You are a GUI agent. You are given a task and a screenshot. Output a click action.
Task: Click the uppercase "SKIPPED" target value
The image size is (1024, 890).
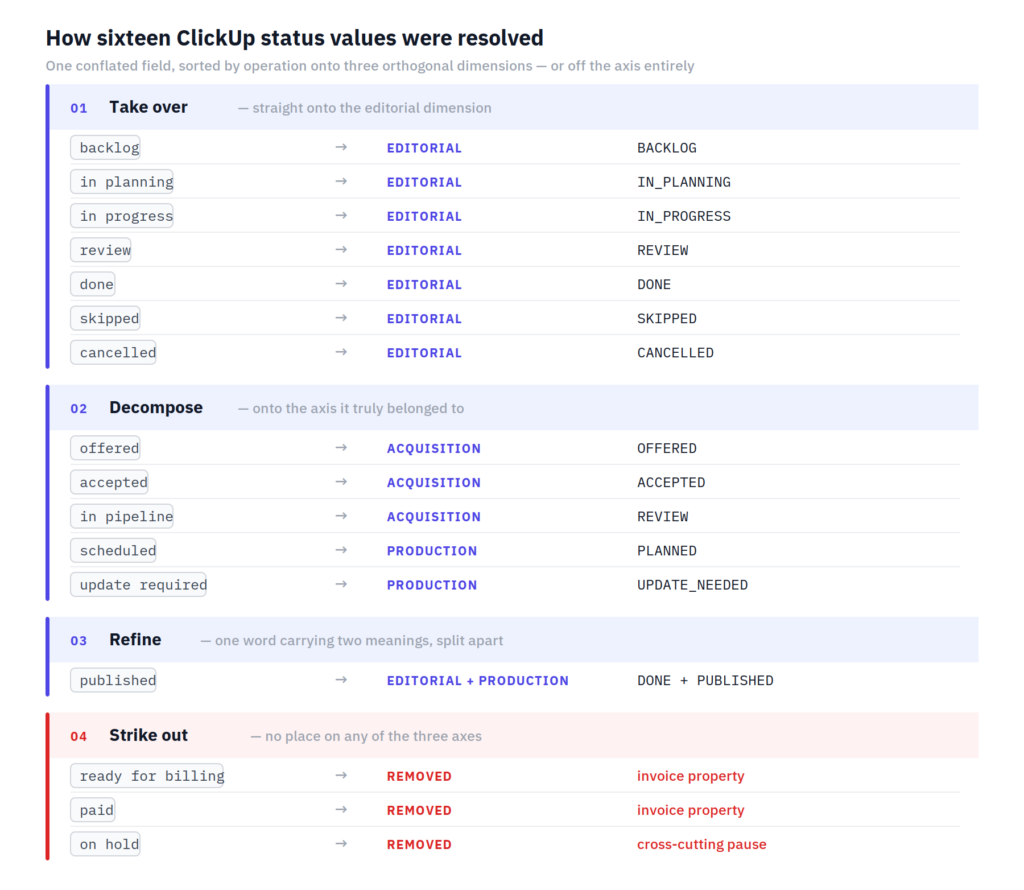(667, 319)
